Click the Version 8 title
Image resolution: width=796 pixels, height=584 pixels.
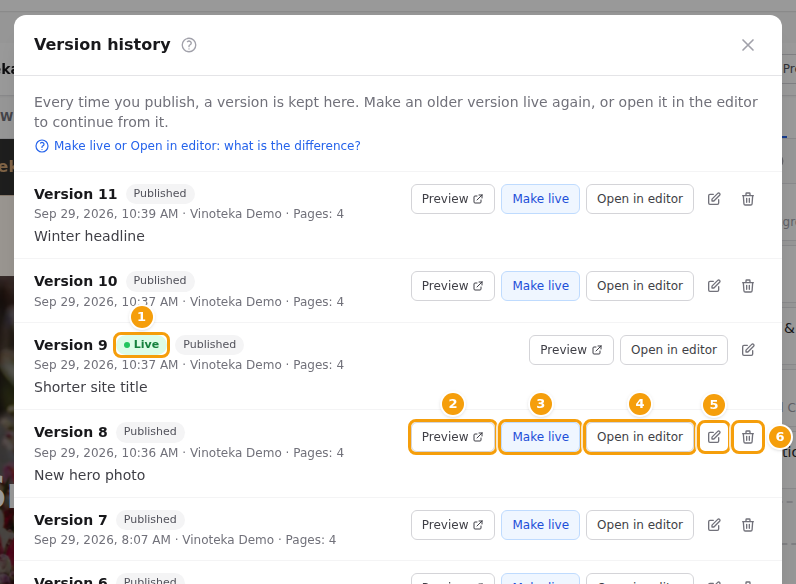point(71,432)
